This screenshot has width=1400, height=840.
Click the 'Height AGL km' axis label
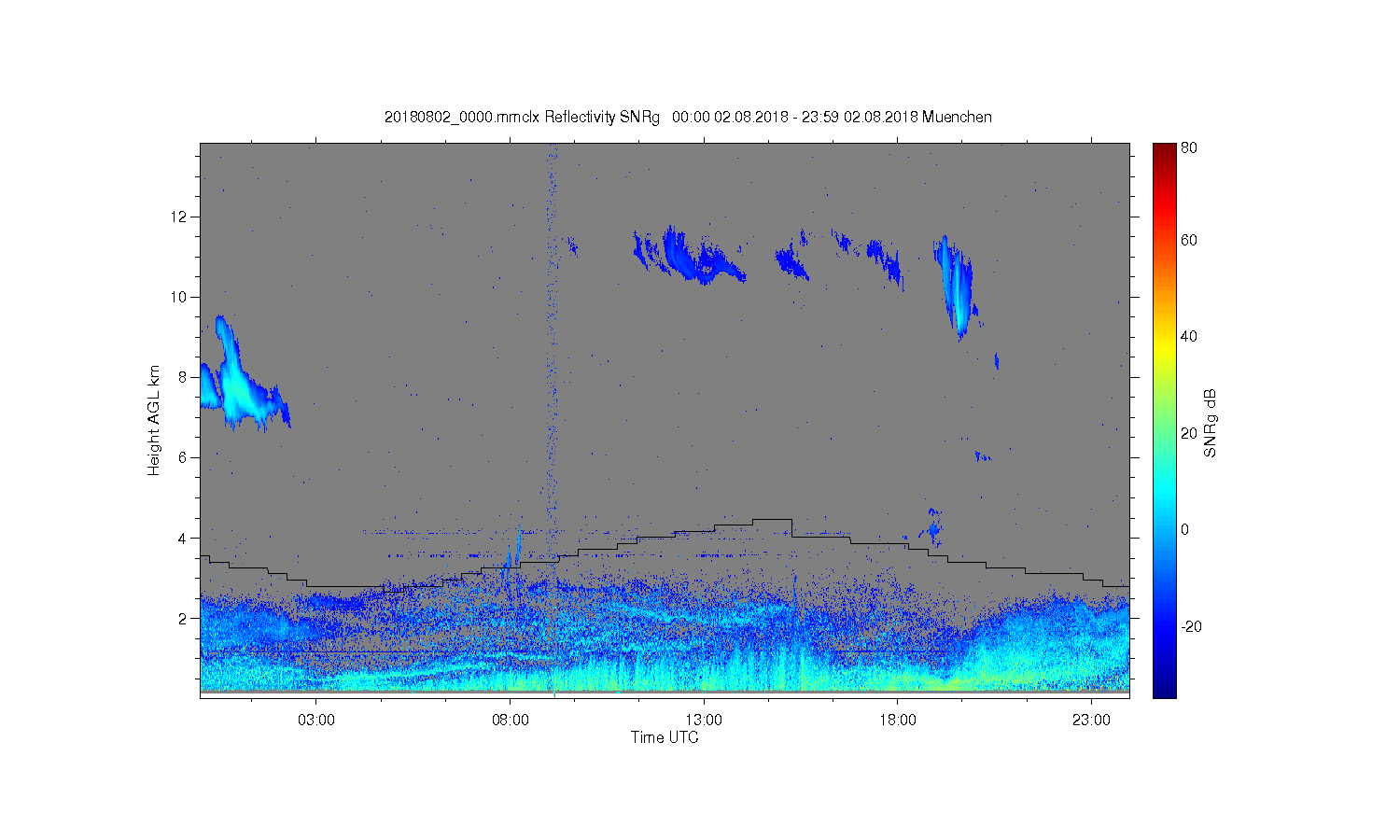pyautogui.click(x=154, y=420)
